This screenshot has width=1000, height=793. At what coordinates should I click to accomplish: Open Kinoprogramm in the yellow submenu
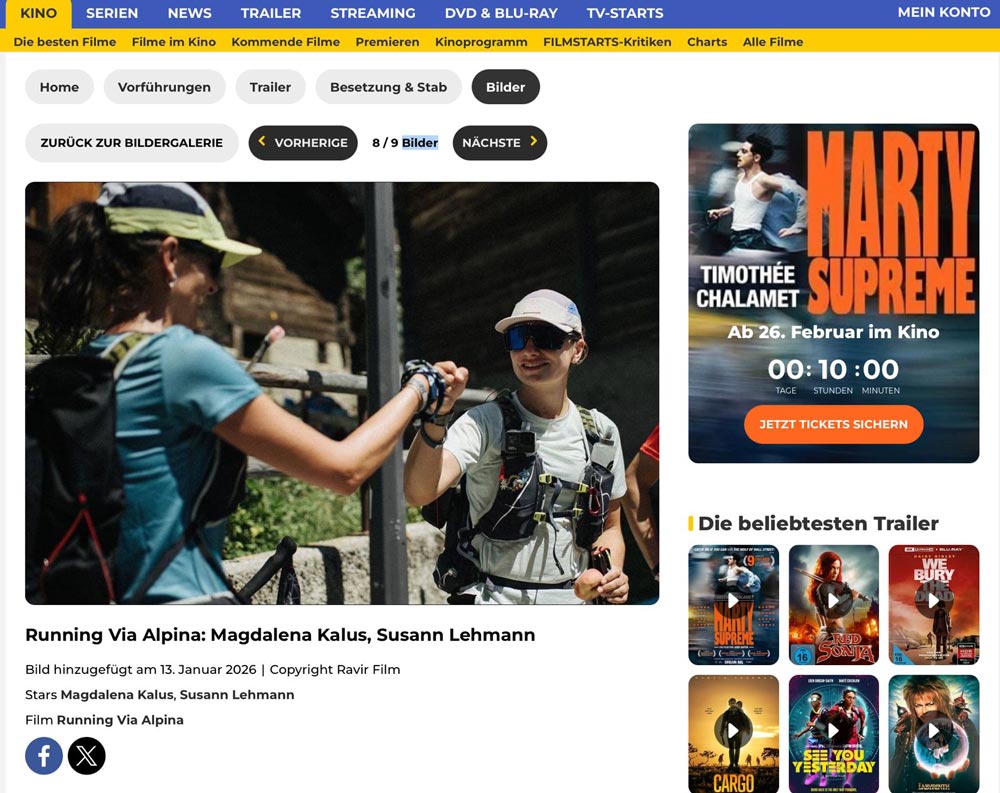click(x=481, y=42)
